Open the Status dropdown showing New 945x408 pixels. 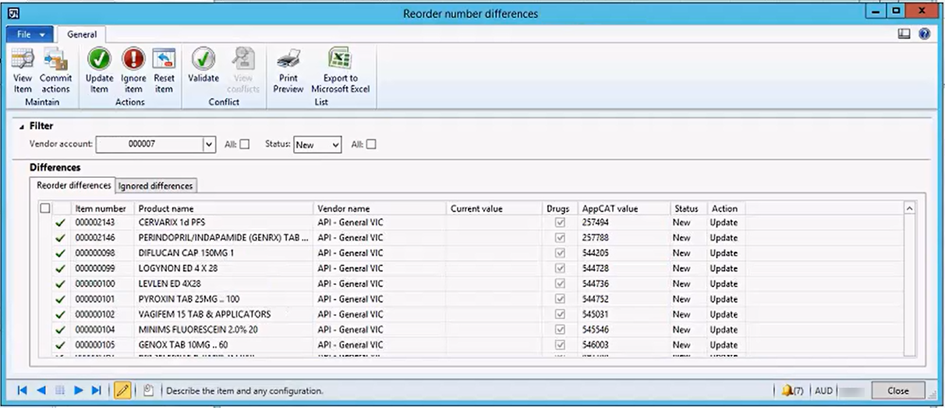[318, 145]
